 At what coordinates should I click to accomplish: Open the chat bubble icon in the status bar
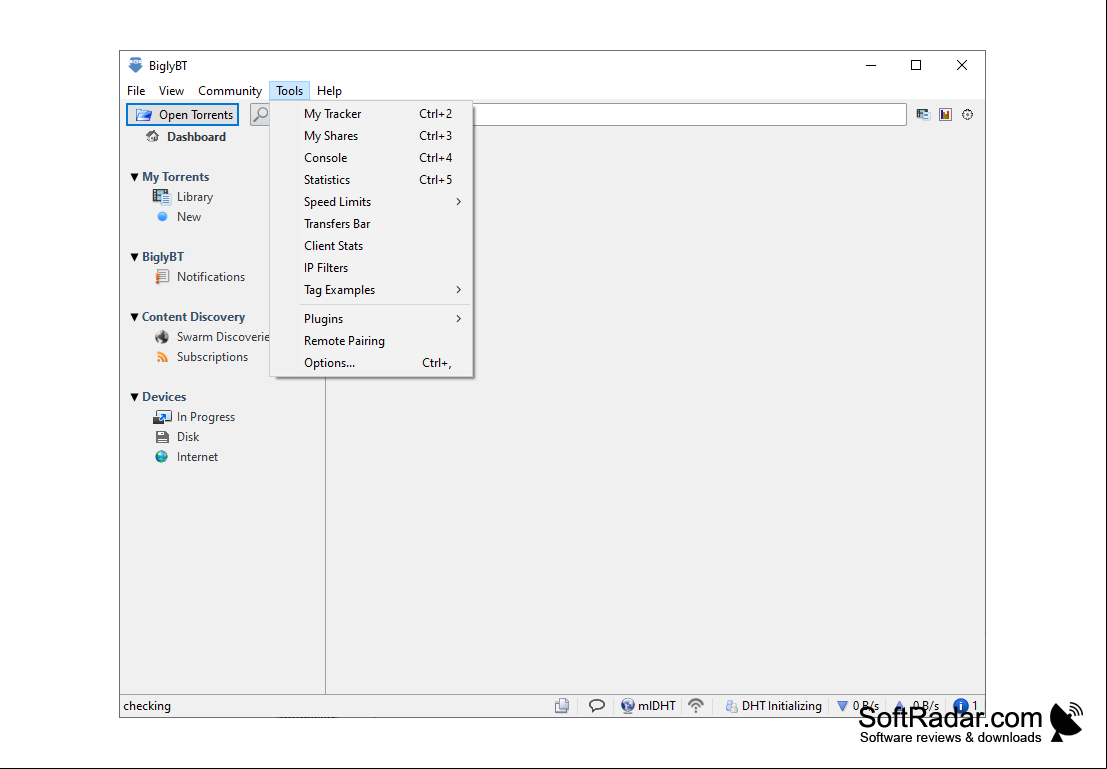pyautogui.click(x=597, y=705)
